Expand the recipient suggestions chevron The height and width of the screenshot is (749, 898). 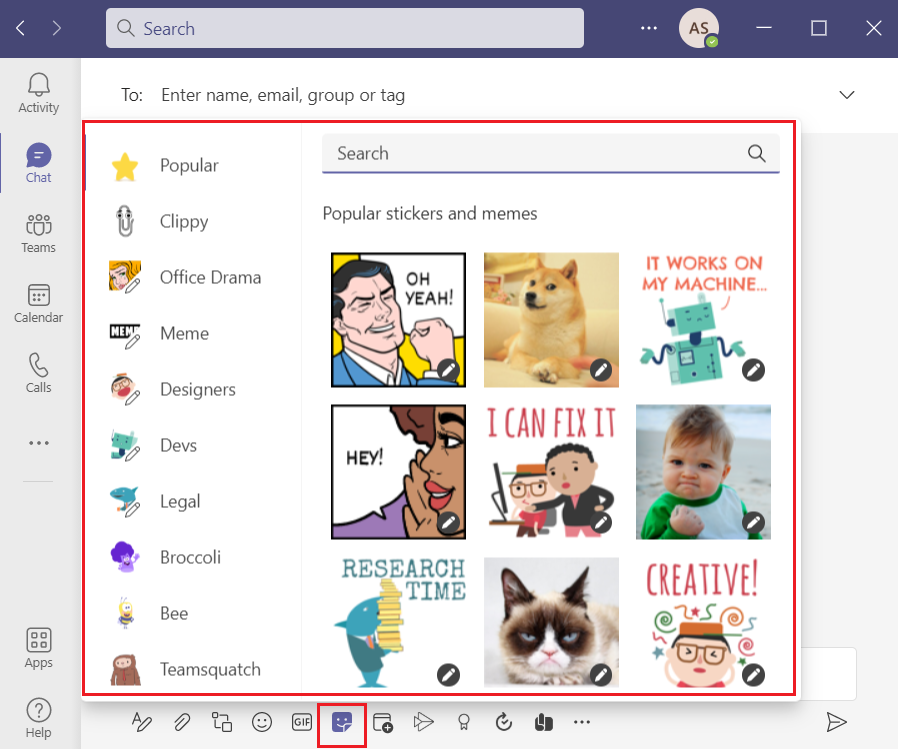click(847, 94)
